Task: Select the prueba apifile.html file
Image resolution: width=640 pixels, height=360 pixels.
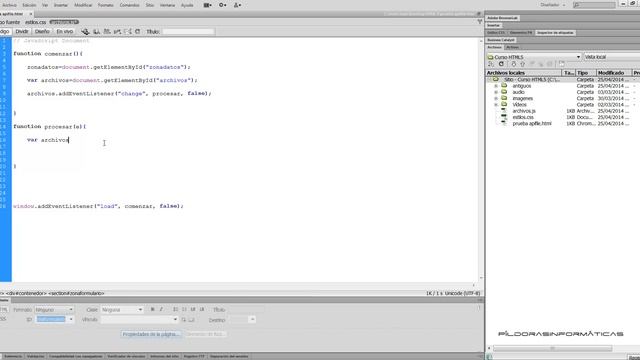Action: pos(532,124)
